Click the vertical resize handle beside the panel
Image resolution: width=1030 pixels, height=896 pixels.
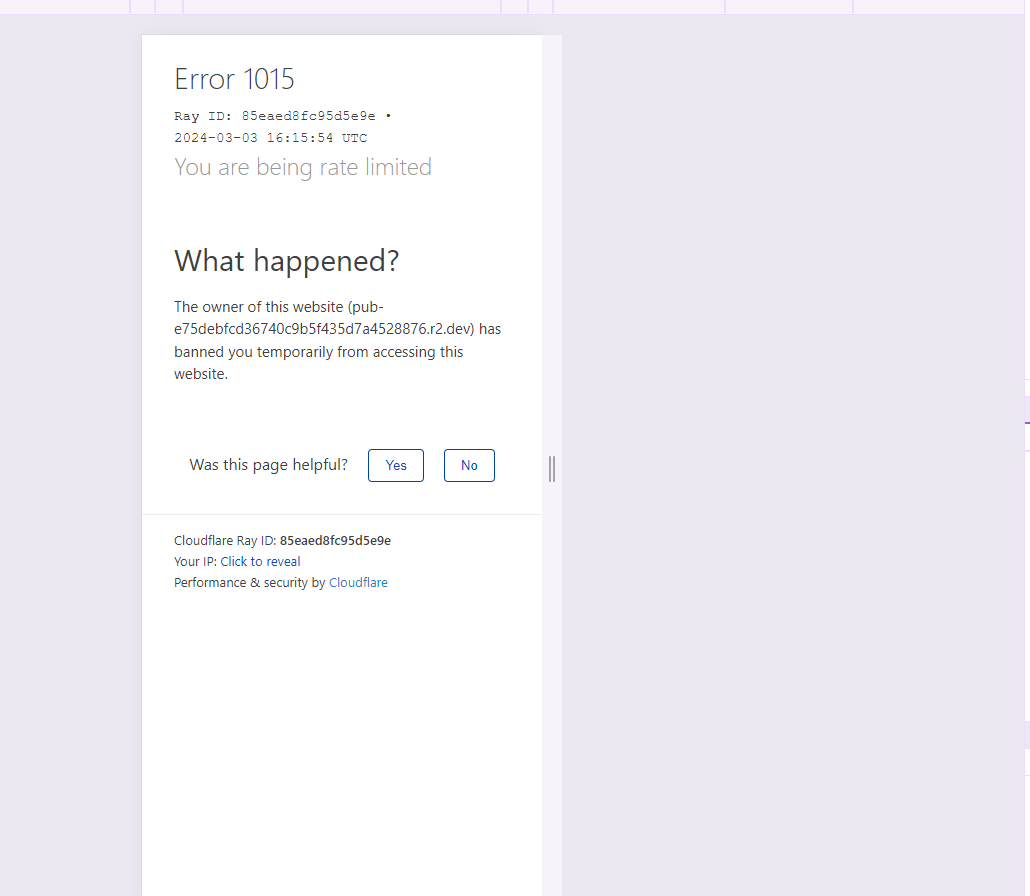click(551, 469)
